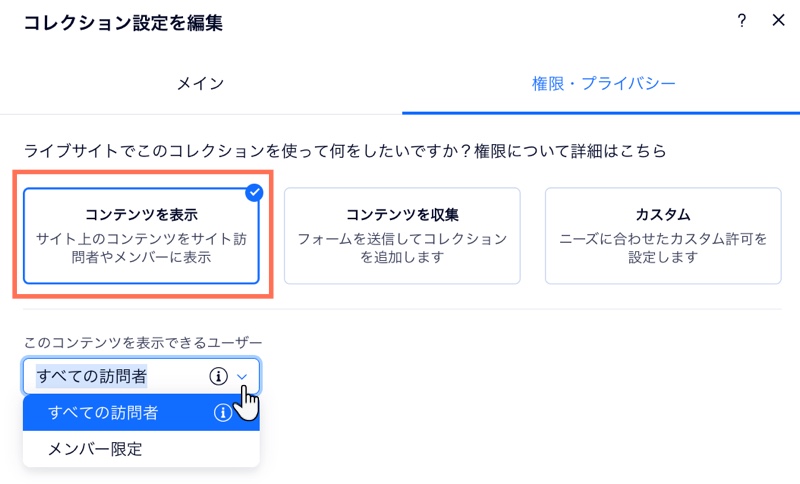The image size is (800, 484).
Task: Click the コレクション設定を編集 dialog title
Action: point(123,23)
